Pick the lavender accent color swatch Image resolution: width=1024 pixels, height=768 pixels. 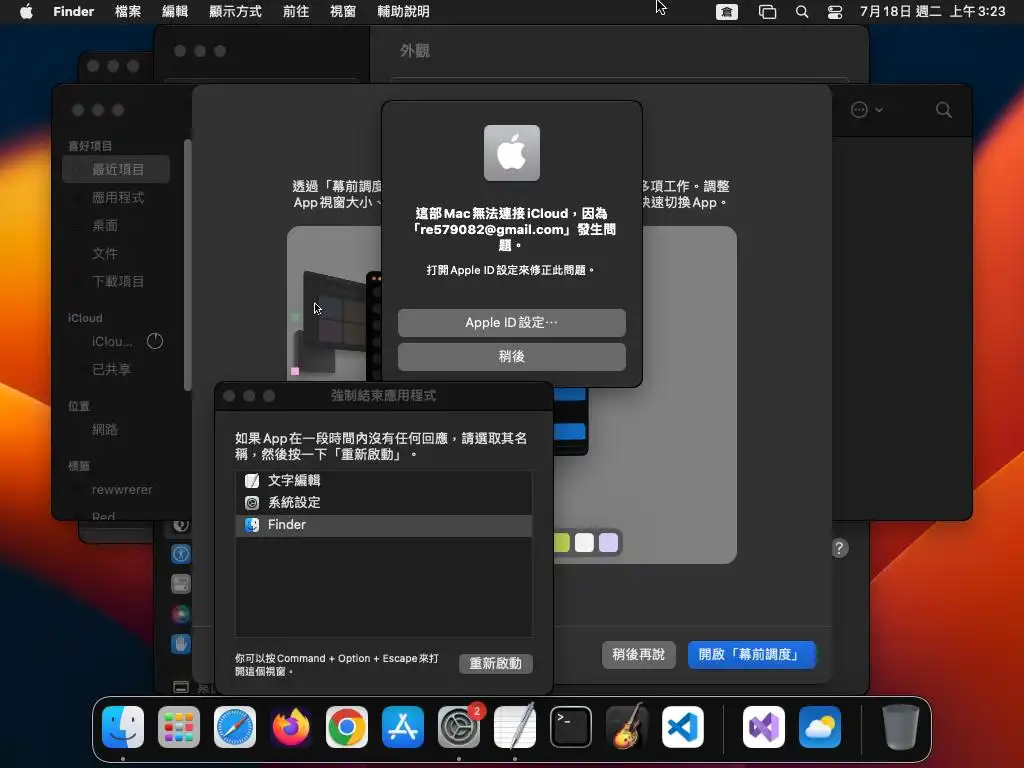[609, 543]
